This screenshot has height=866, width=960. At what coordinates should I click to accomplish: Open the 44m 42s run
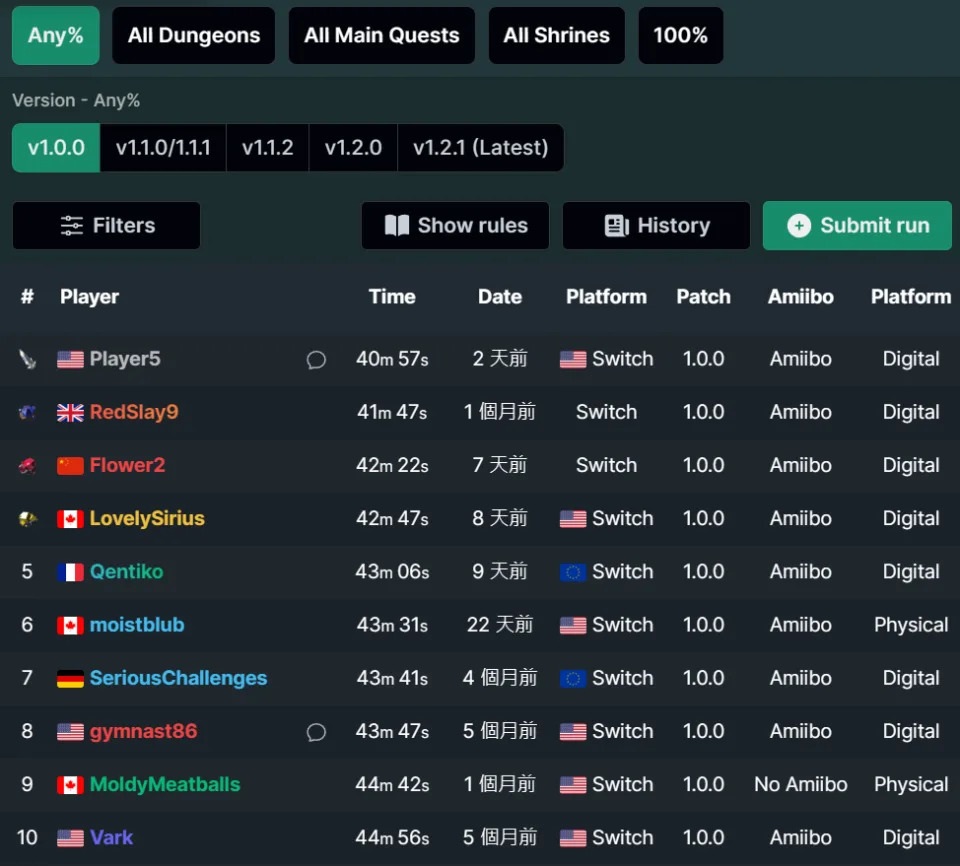click(x=392, y=785)
